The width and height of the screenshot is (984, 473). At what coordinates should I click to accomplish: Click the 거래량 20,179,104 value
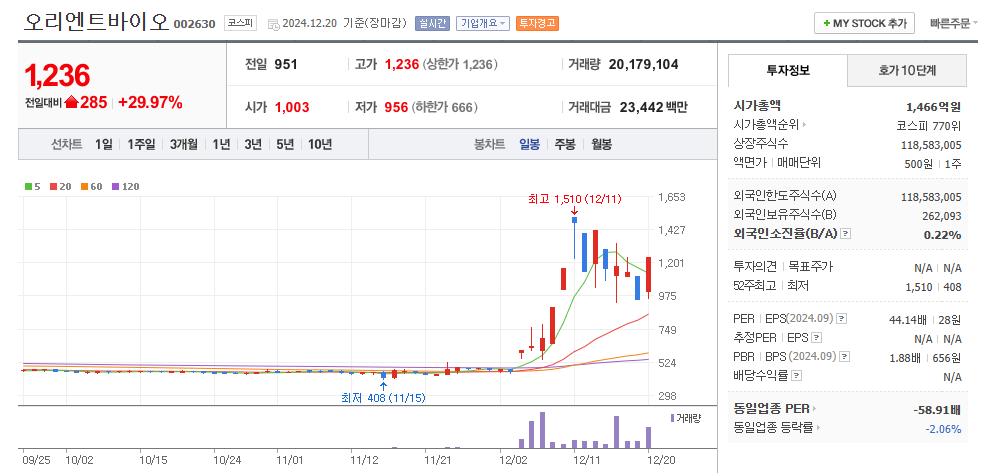coord(643,64)
